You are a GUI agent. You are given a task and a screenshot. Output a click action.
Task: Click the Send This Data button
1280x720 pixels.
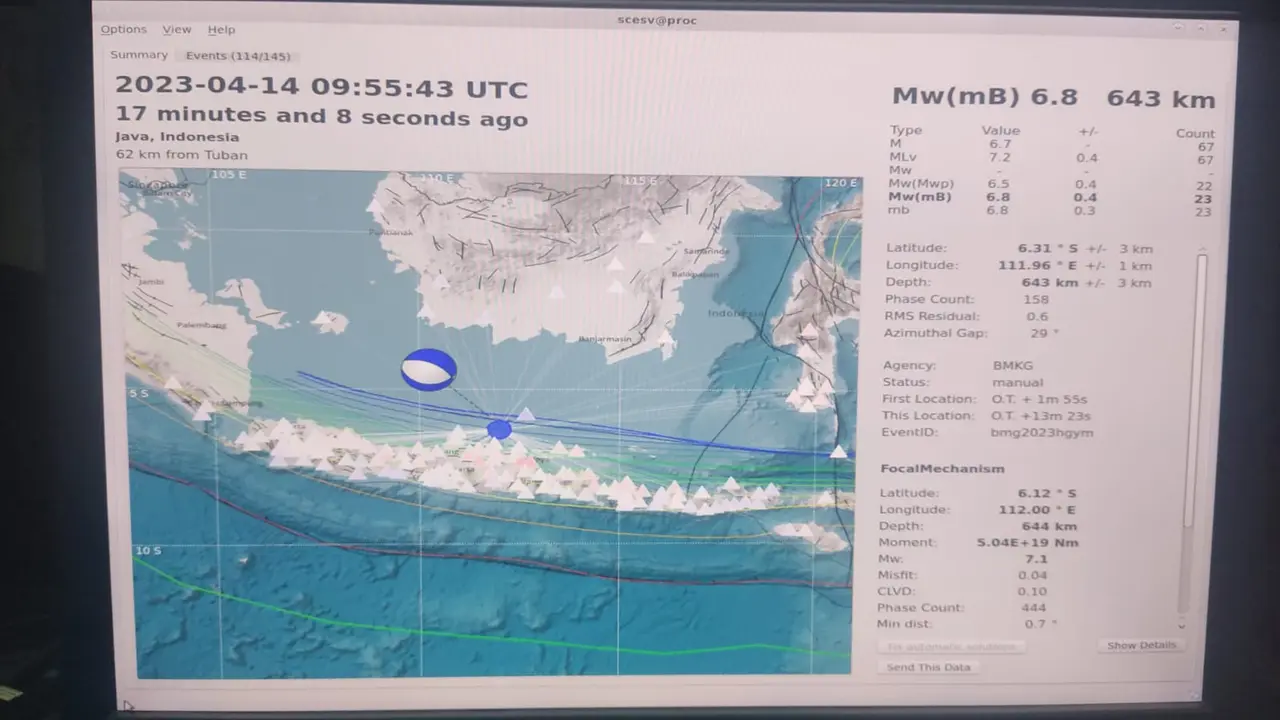[928, 667]
